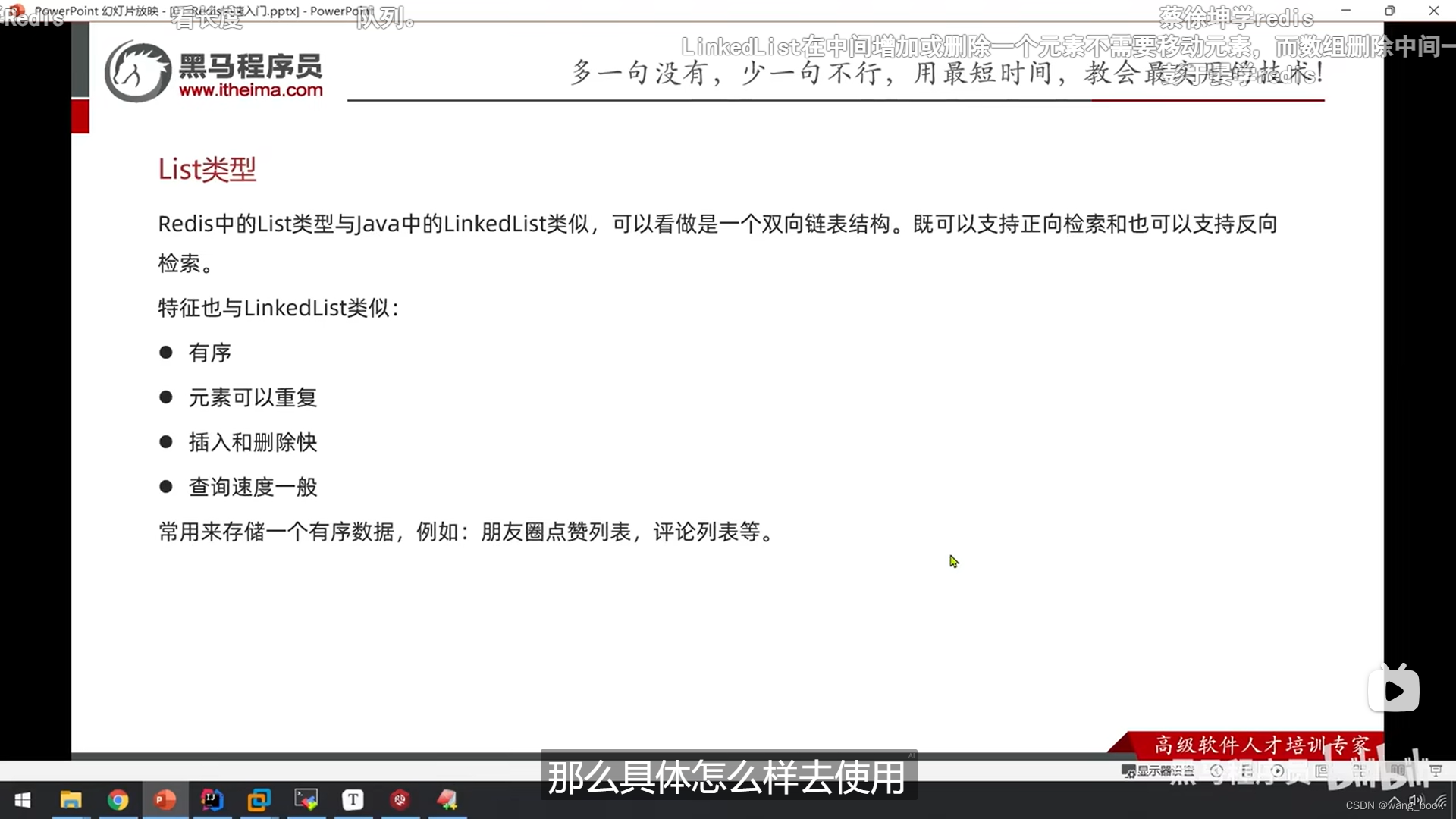1456x819 pixels.
Task: Select the pen annotation tool in slideshow toolbar
Action: pos(1246,770)
